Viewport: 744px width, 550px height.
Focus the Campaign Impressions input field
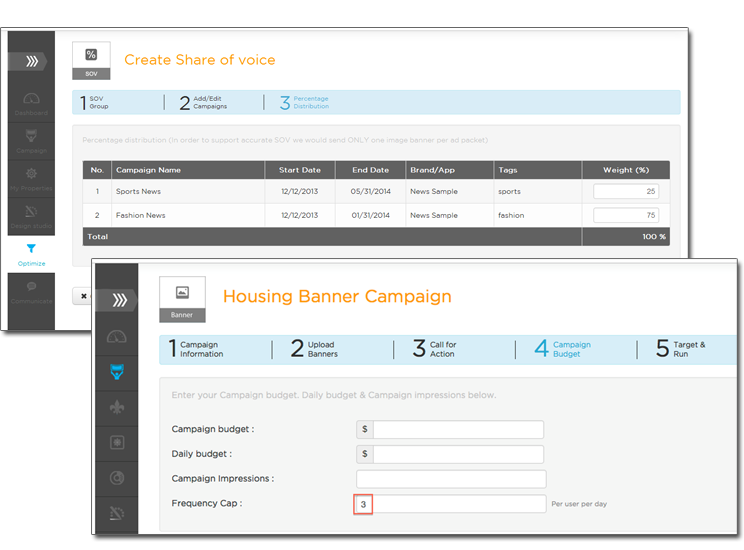point(451,479)
